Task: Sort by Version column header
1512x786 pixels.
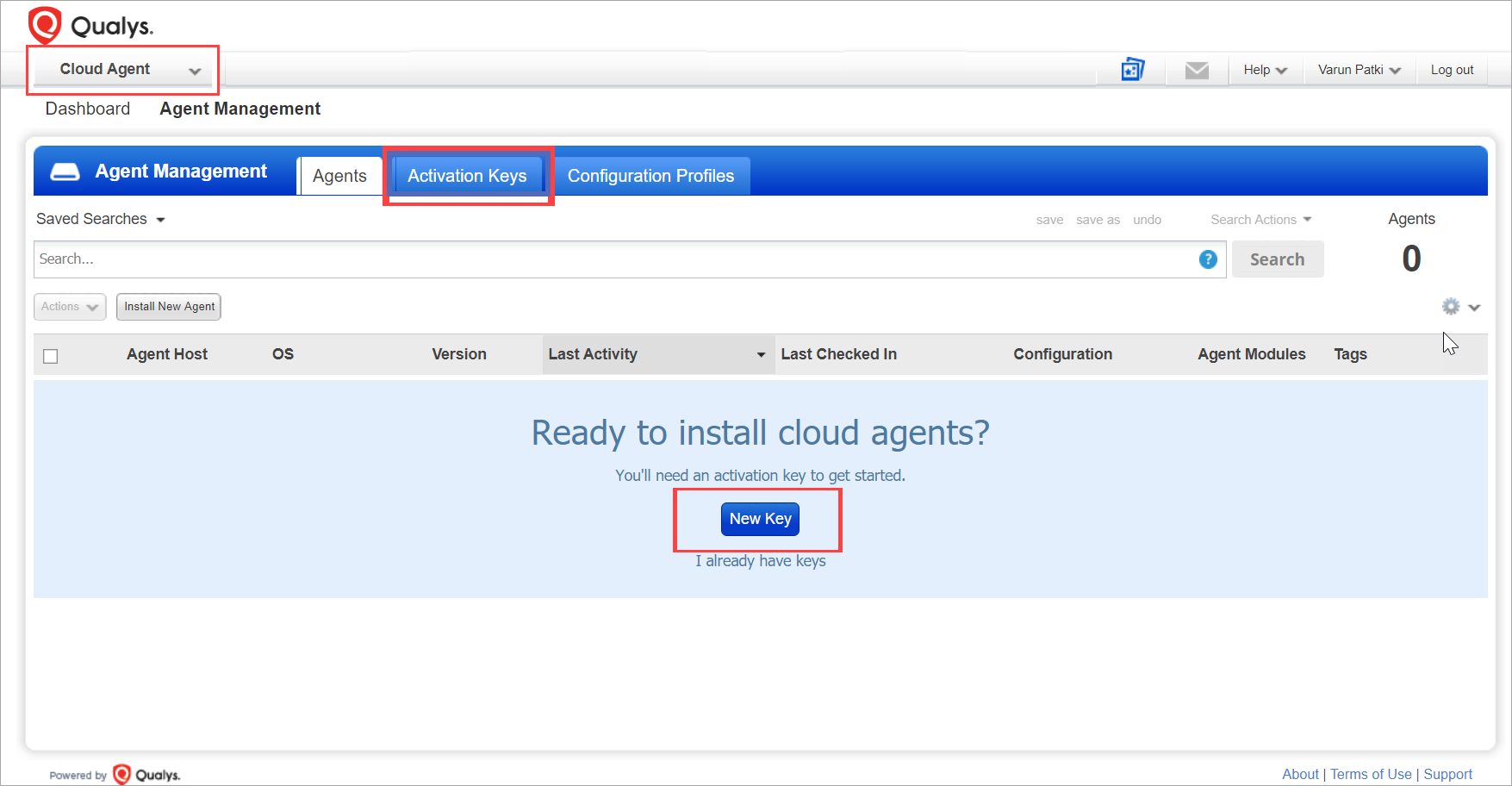Action: click(x=459, y=354)
